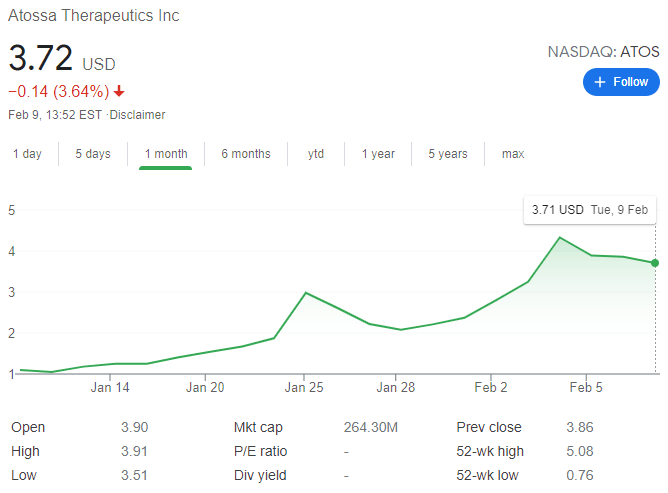Click the plus icon in Follow
Viewport: 668px width, 493px height.
point(600,82)
